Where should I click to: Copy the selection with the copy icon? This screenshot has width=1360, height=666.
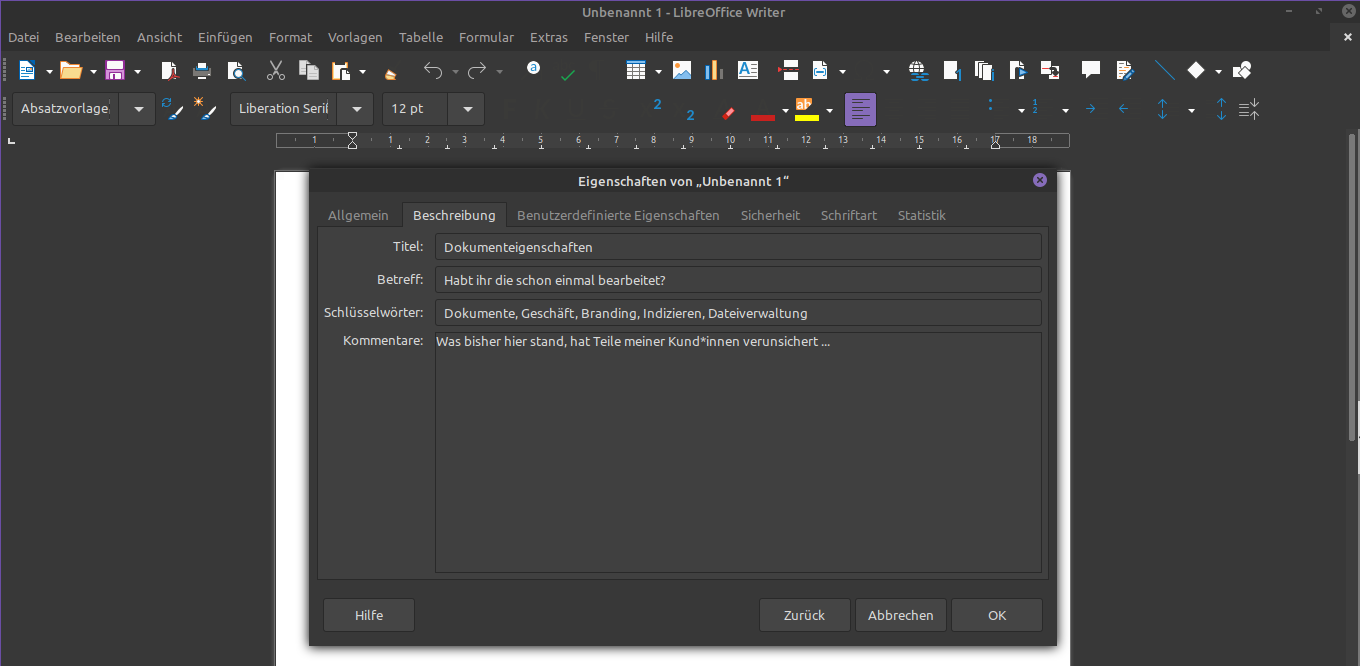point(309,71)
